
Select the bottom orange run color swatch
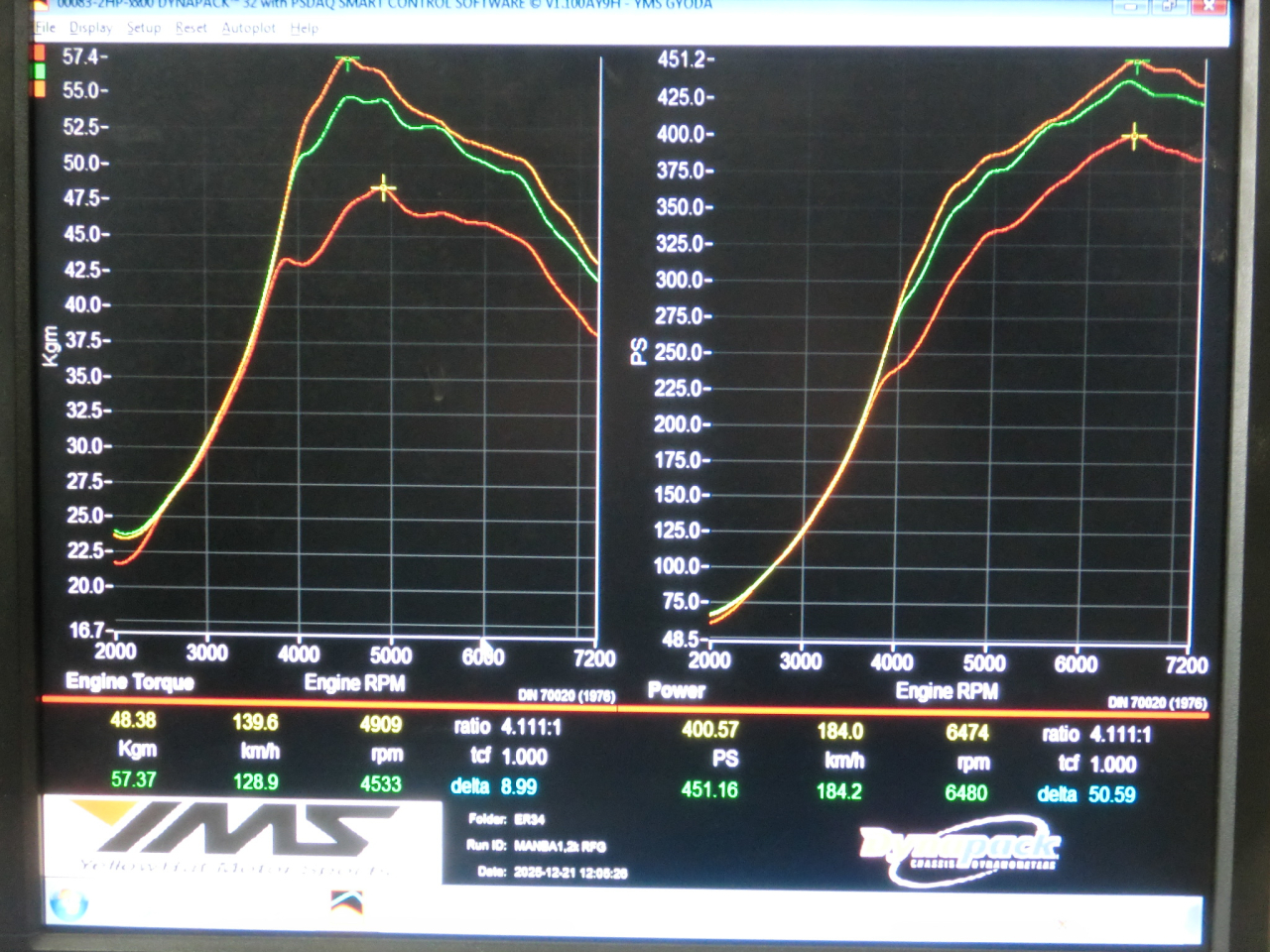pos(40,89)
